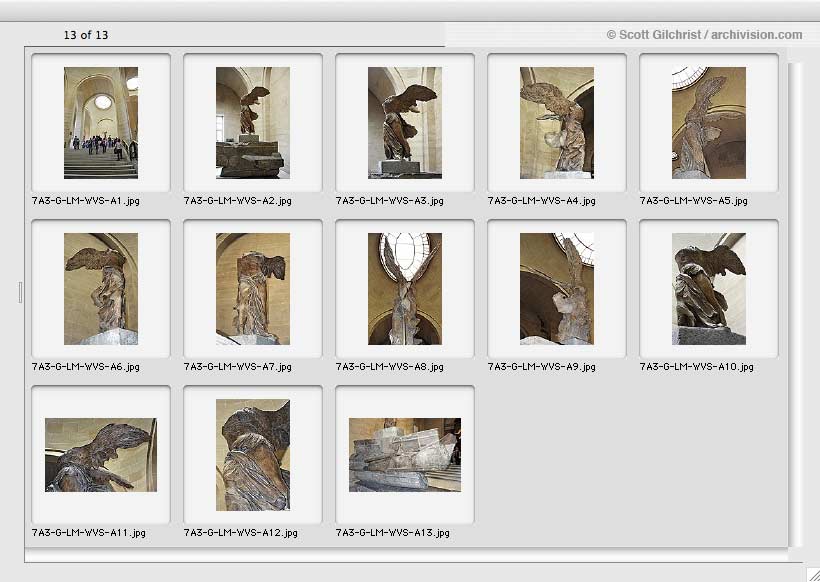Click the filename 7A3-G-LM-WVS-A10.jpg
820x582 pixels.
(697, 367)
